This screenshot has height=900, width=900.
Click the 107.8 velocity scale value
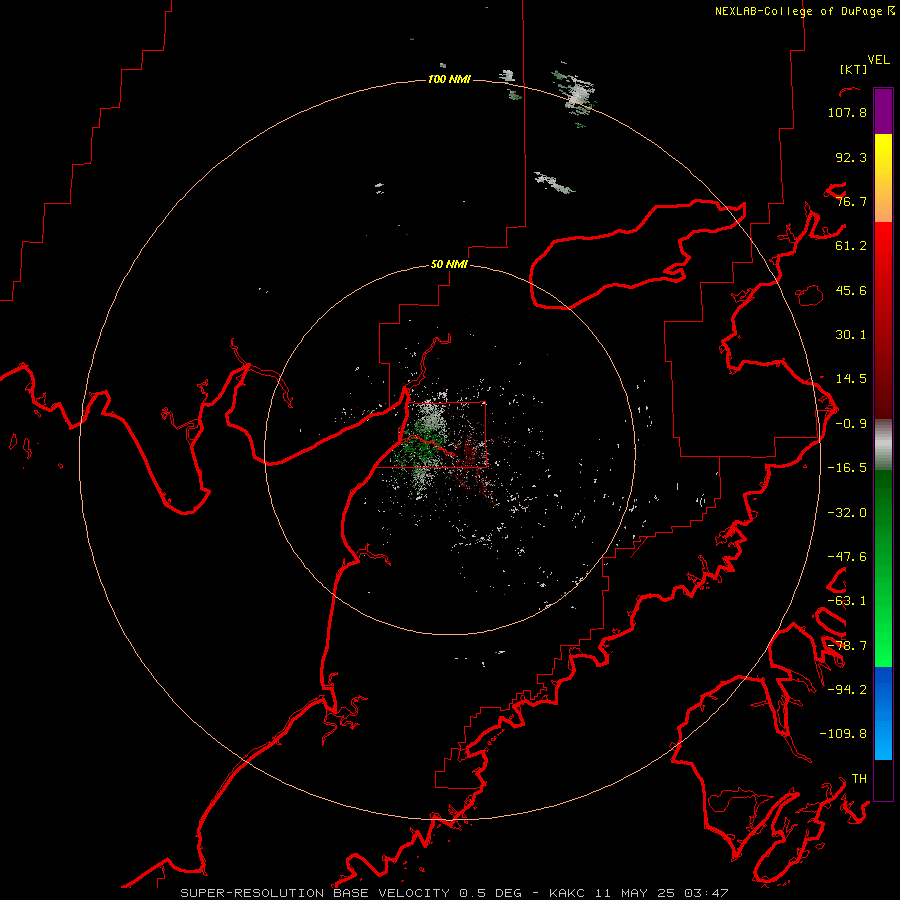tap(847, 112)
